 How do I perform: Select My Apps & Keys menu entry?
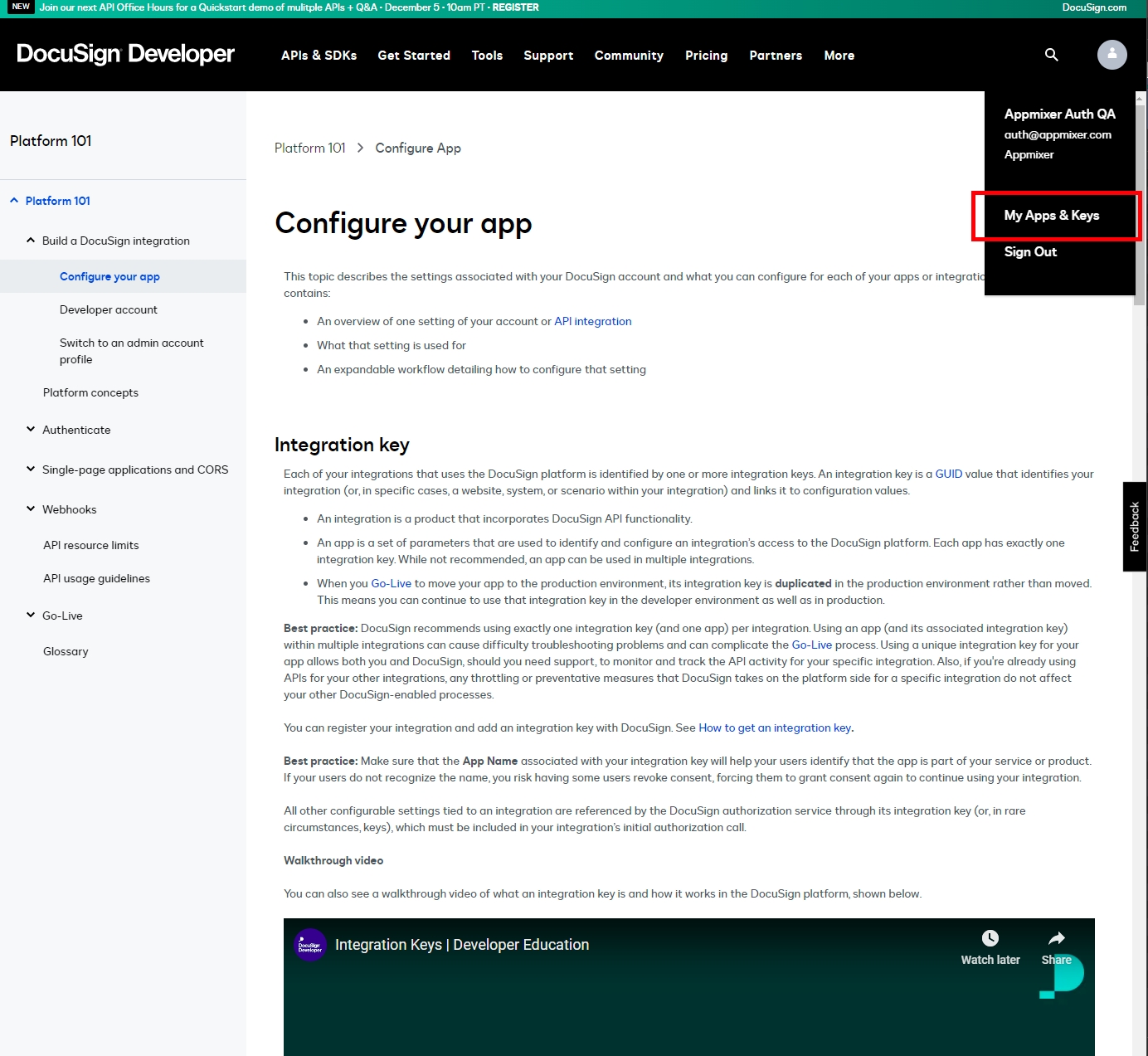pyautogui.click(x=1051, y=216)
